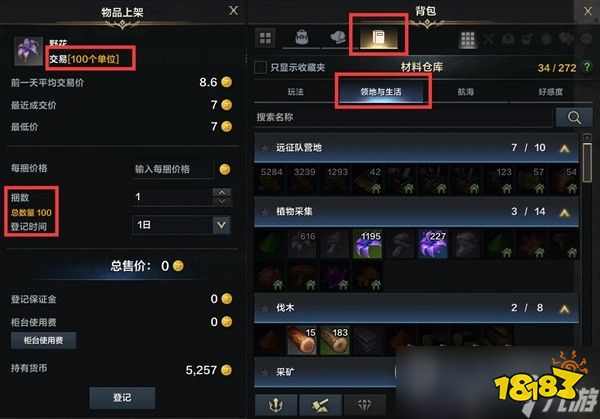Click the grid view icon in backpack header
The height and width of the screenshot is (419, 600).
(265, 38)
